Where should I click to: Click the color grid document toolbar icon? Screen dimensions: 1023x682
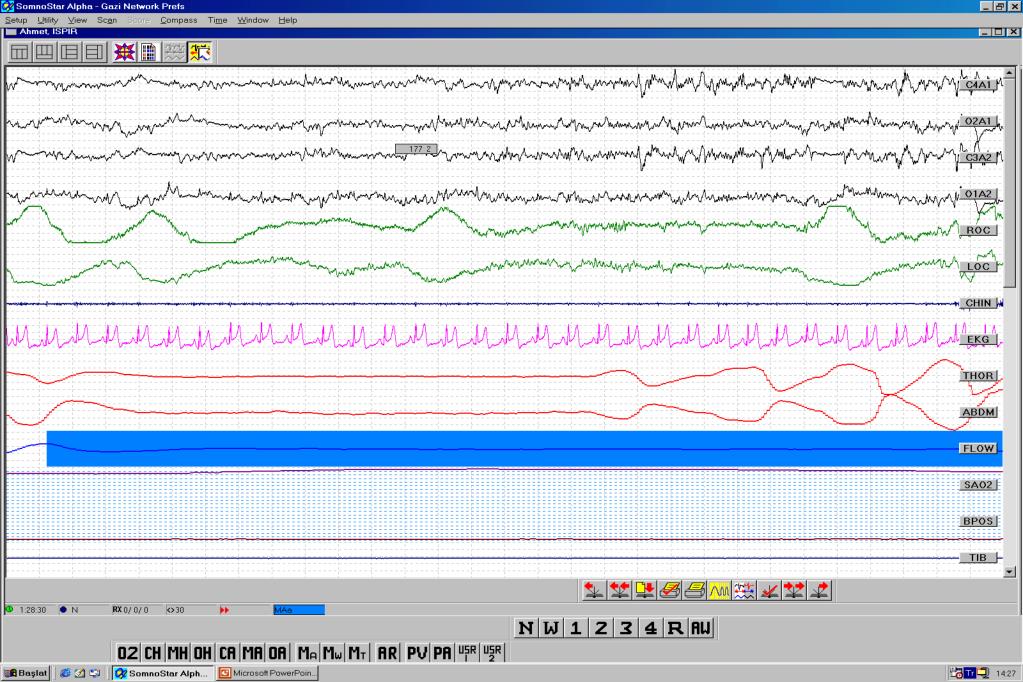(x=148, y=52)
